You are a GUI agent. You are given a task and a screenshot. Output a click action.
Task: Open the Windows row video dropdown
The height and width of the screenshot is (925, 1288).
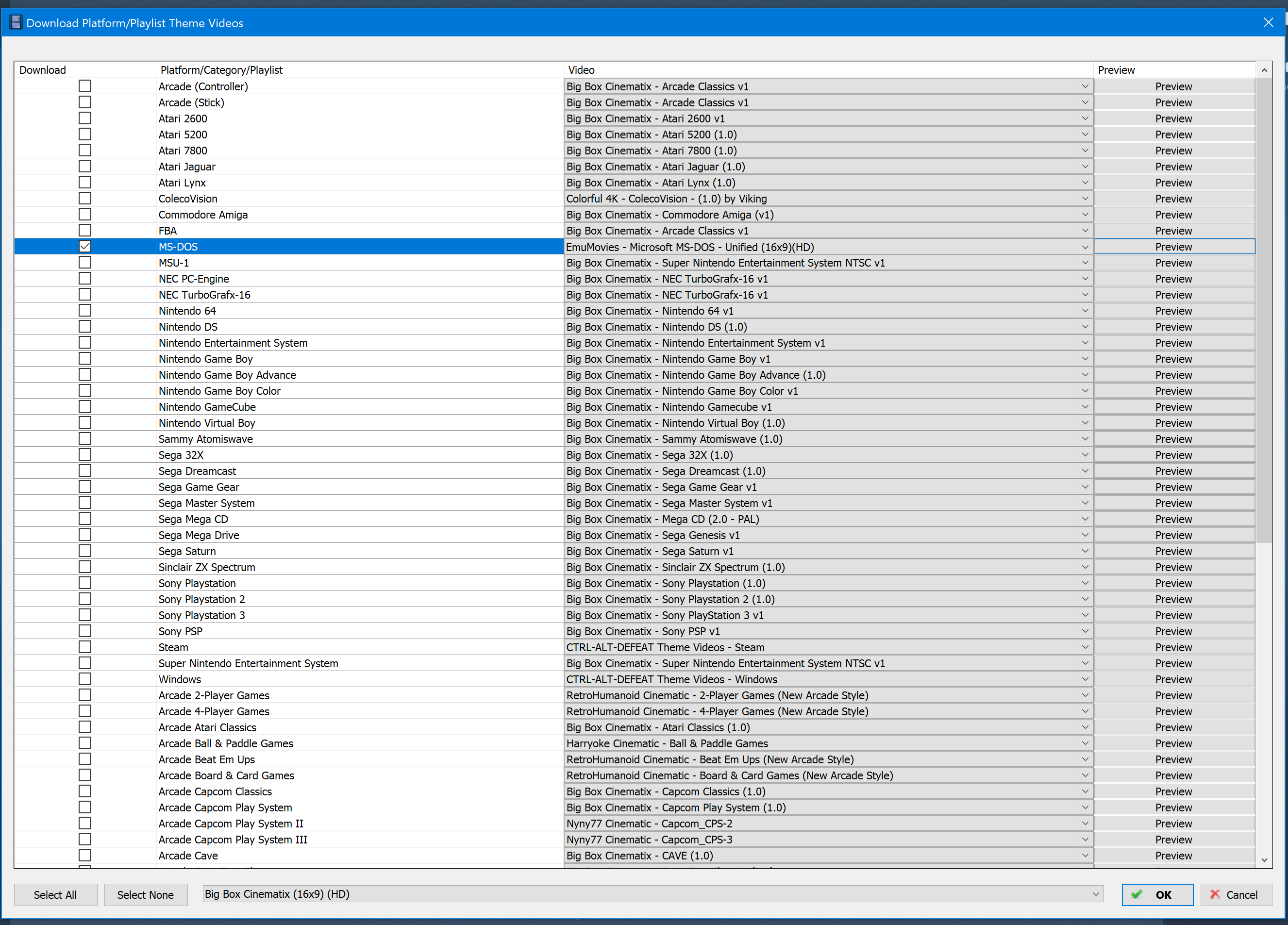pyautogui.click(x=1085, y=679)
